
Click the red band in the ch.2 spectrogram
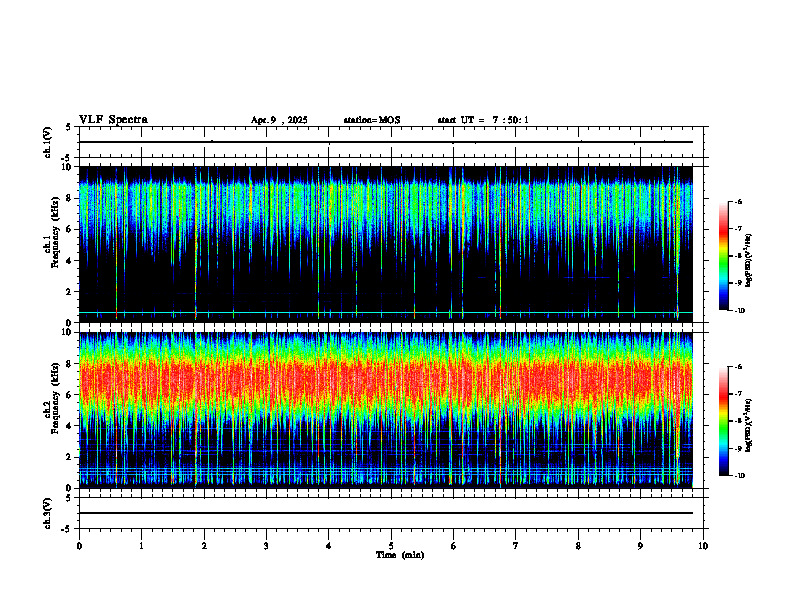tap(386, 380)
